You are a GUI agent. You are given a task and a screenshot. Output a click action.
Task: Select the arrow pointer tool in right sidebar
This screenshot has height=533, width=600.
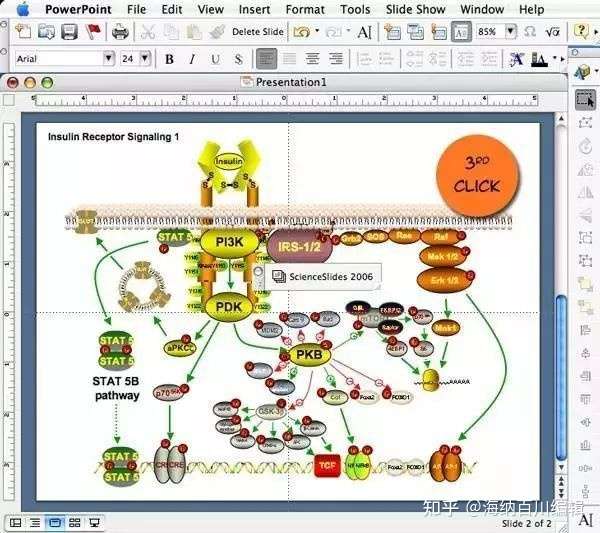[585, 99]
